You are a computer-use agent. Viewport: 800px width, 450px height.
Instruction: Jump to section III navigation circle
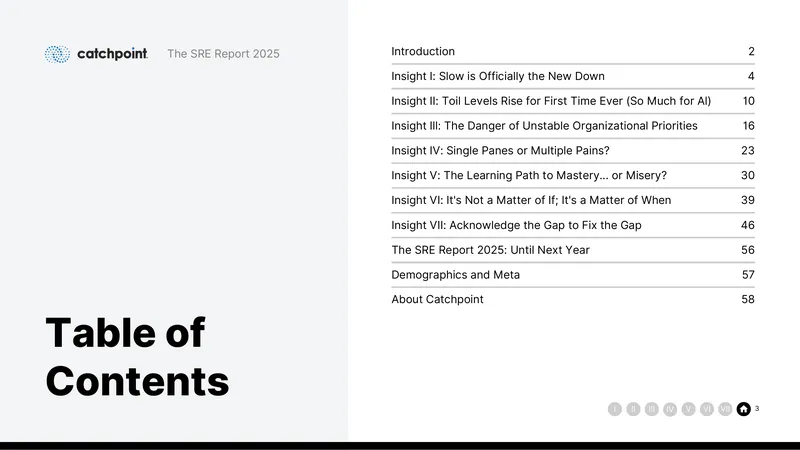click(652, 409)
